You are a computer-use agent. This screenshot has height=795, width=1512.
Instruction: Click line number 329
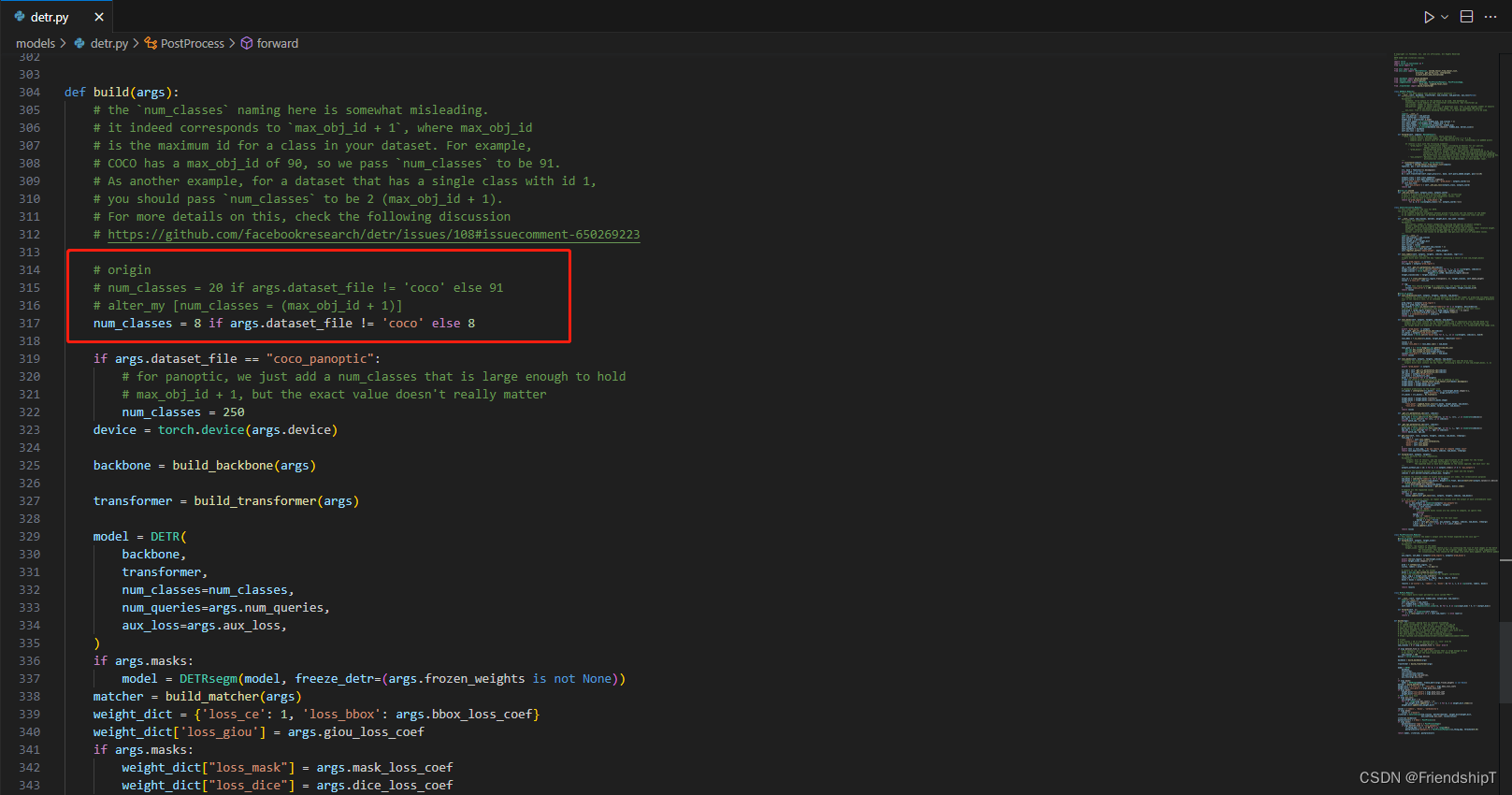click(x=30, y=537)
